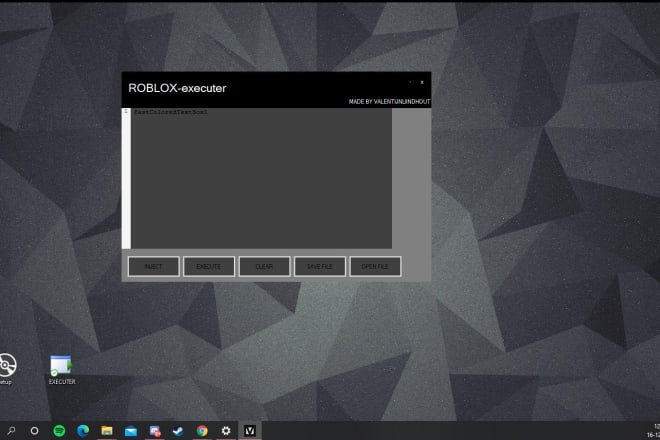Minimize the ROBLOX-executer window
The image size is (660, 440).
(410, 82)
